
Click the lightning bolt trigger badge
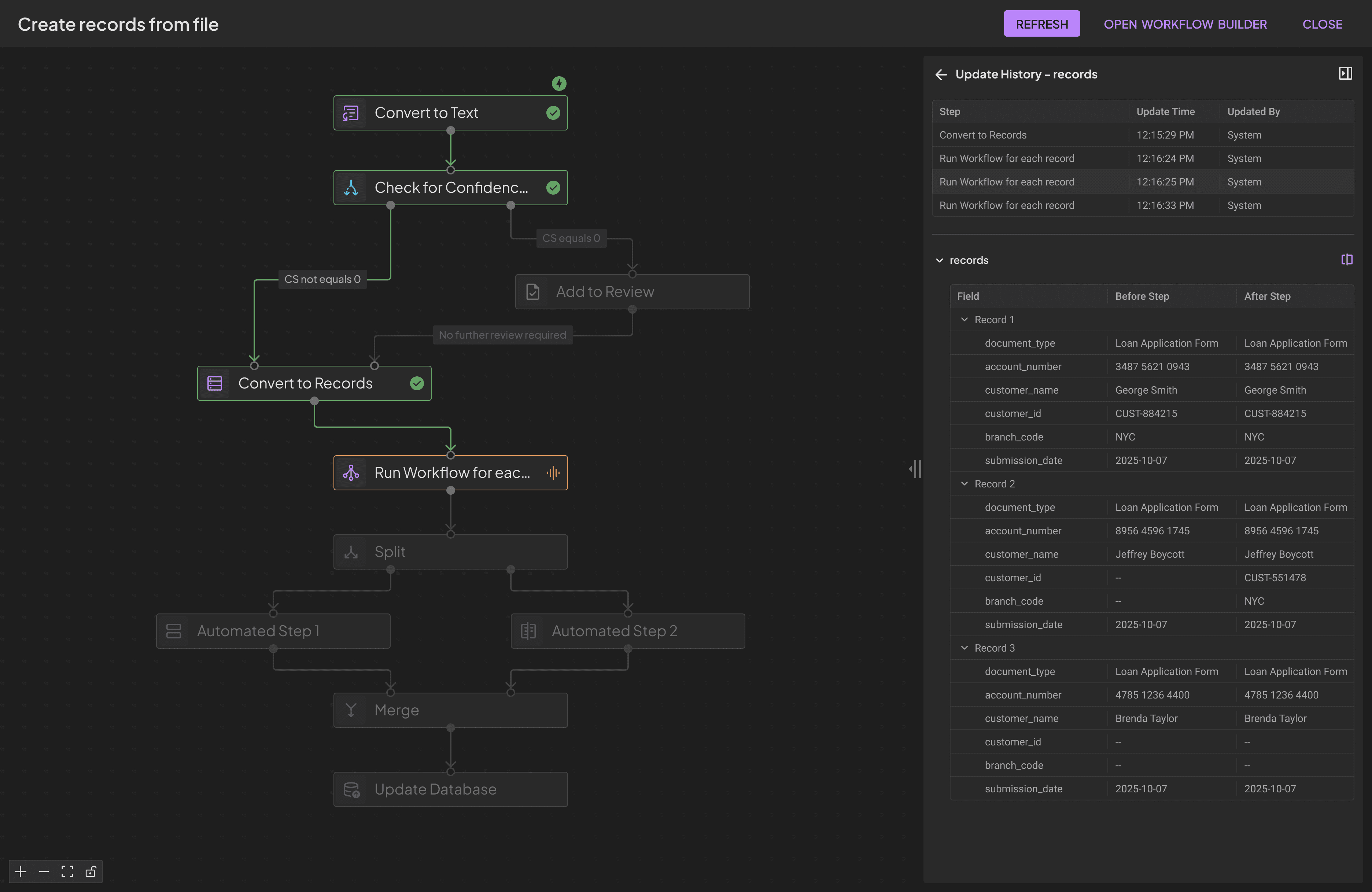558,84
